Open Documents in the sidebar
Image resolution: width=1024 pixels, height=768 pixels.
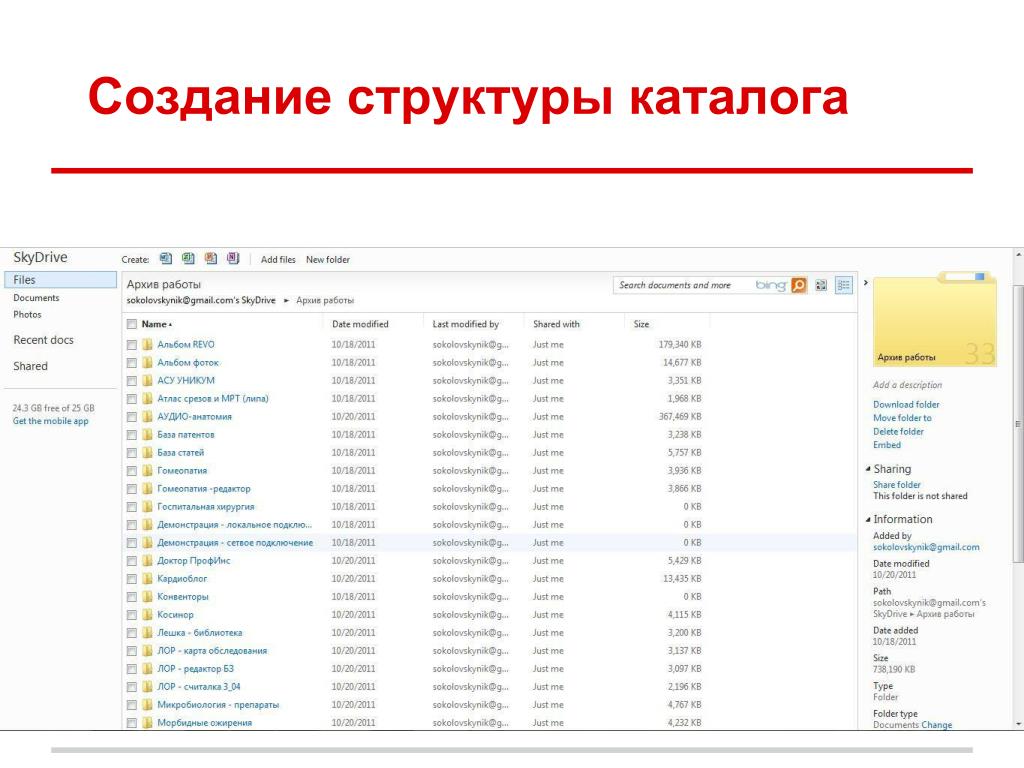36,298
